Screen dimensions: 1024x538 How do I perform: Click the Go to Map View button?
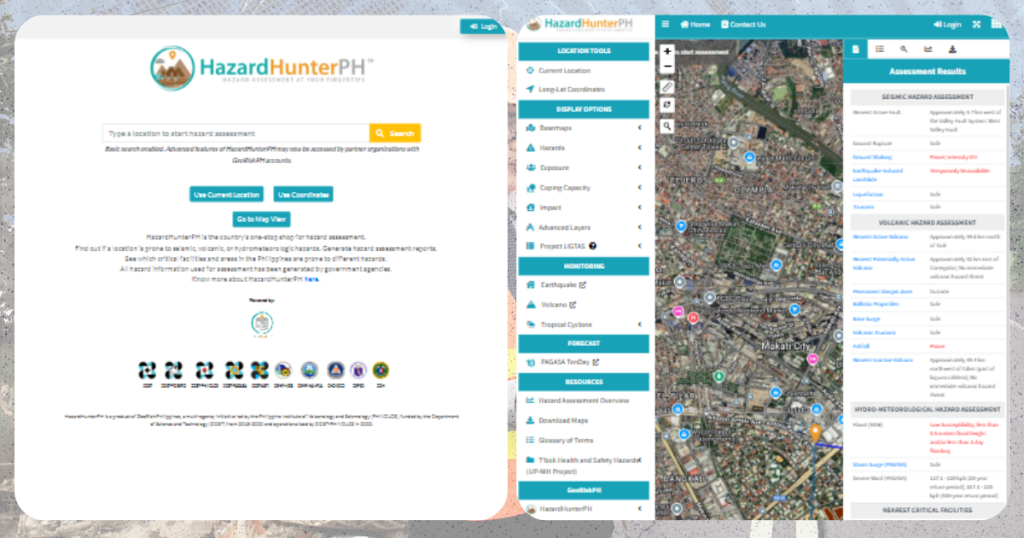[261, 219]
